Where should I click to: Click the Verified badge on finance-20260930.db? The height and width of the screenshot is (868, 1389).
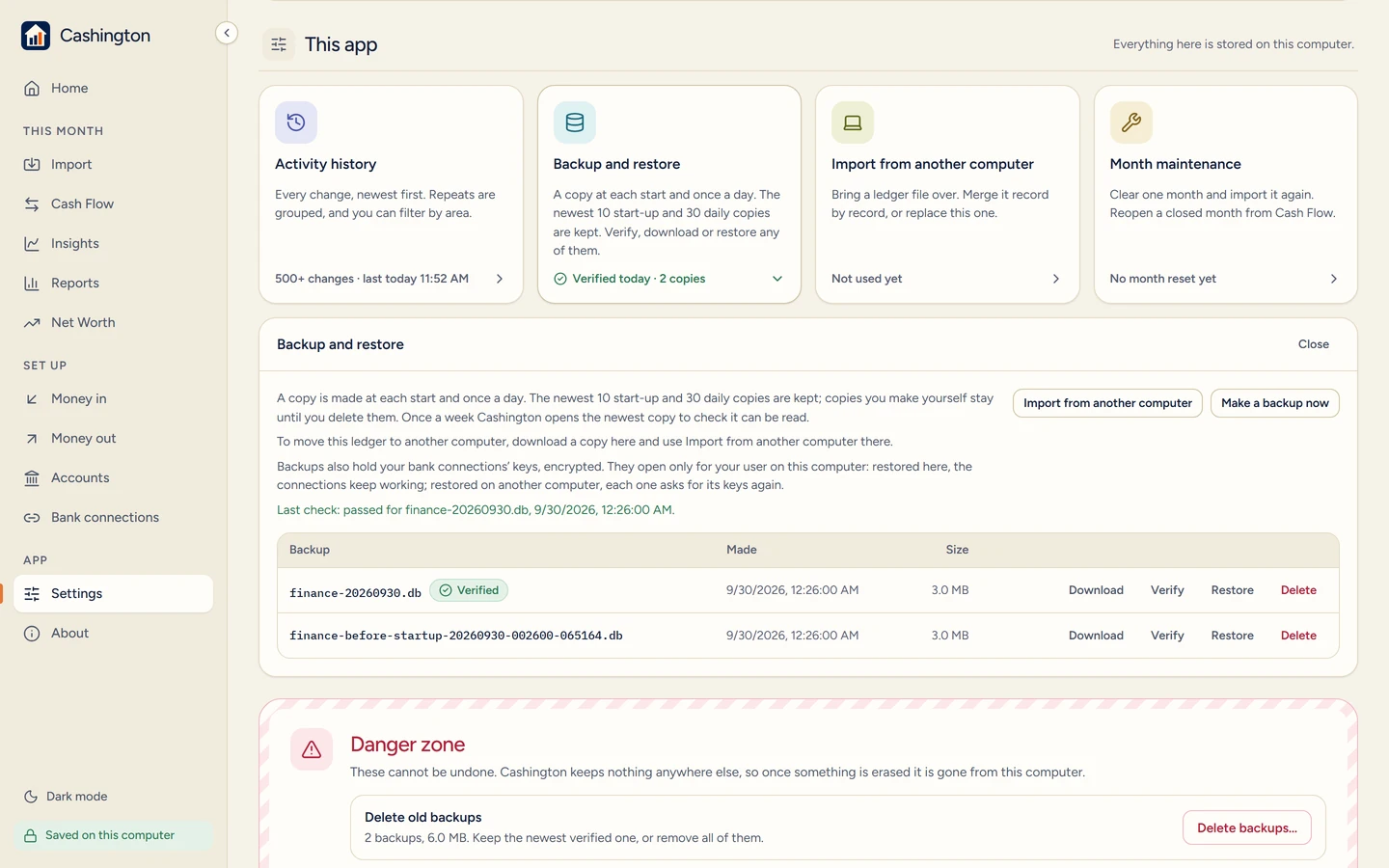(x=469, y=590)
